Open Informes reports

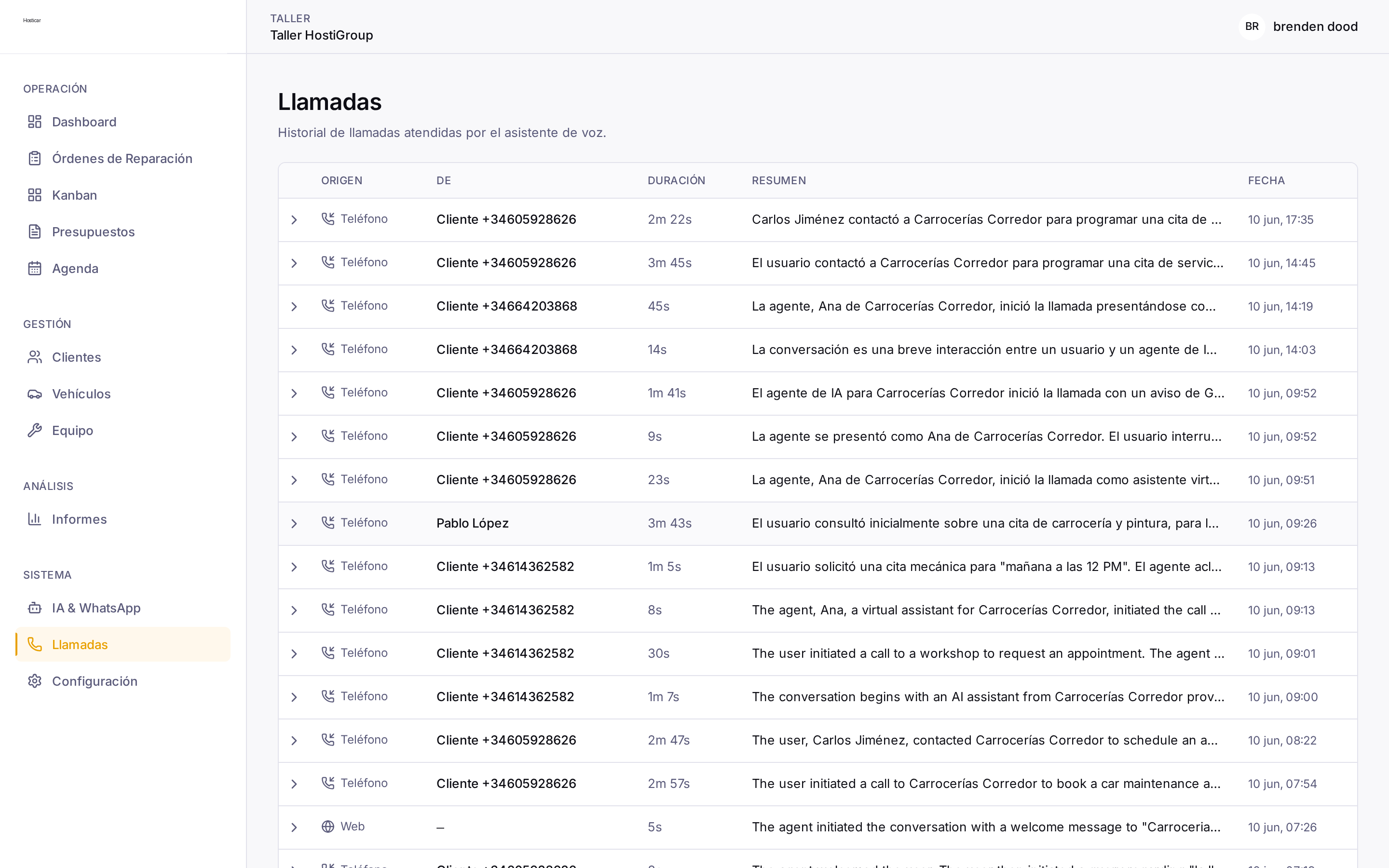click(123, 519)
